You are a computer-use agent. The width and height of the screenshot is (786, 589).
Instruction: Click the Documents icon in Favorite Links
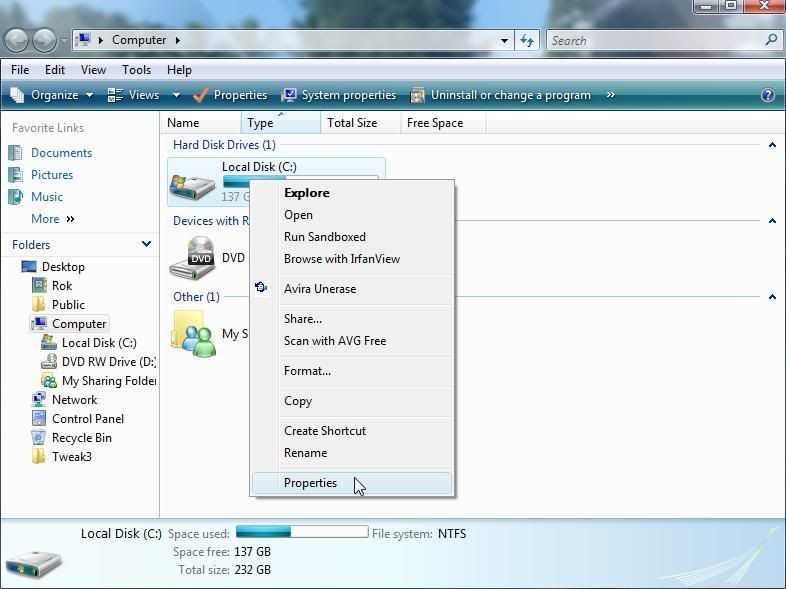[16, 153]
